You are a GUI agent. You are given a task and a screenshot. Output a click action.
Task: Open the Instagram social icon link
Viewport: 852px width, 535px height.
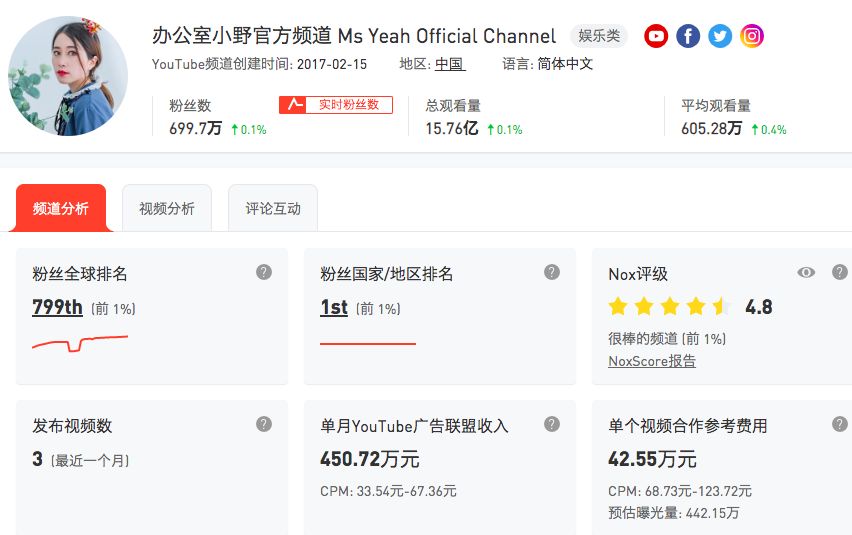tap(752, 36)
